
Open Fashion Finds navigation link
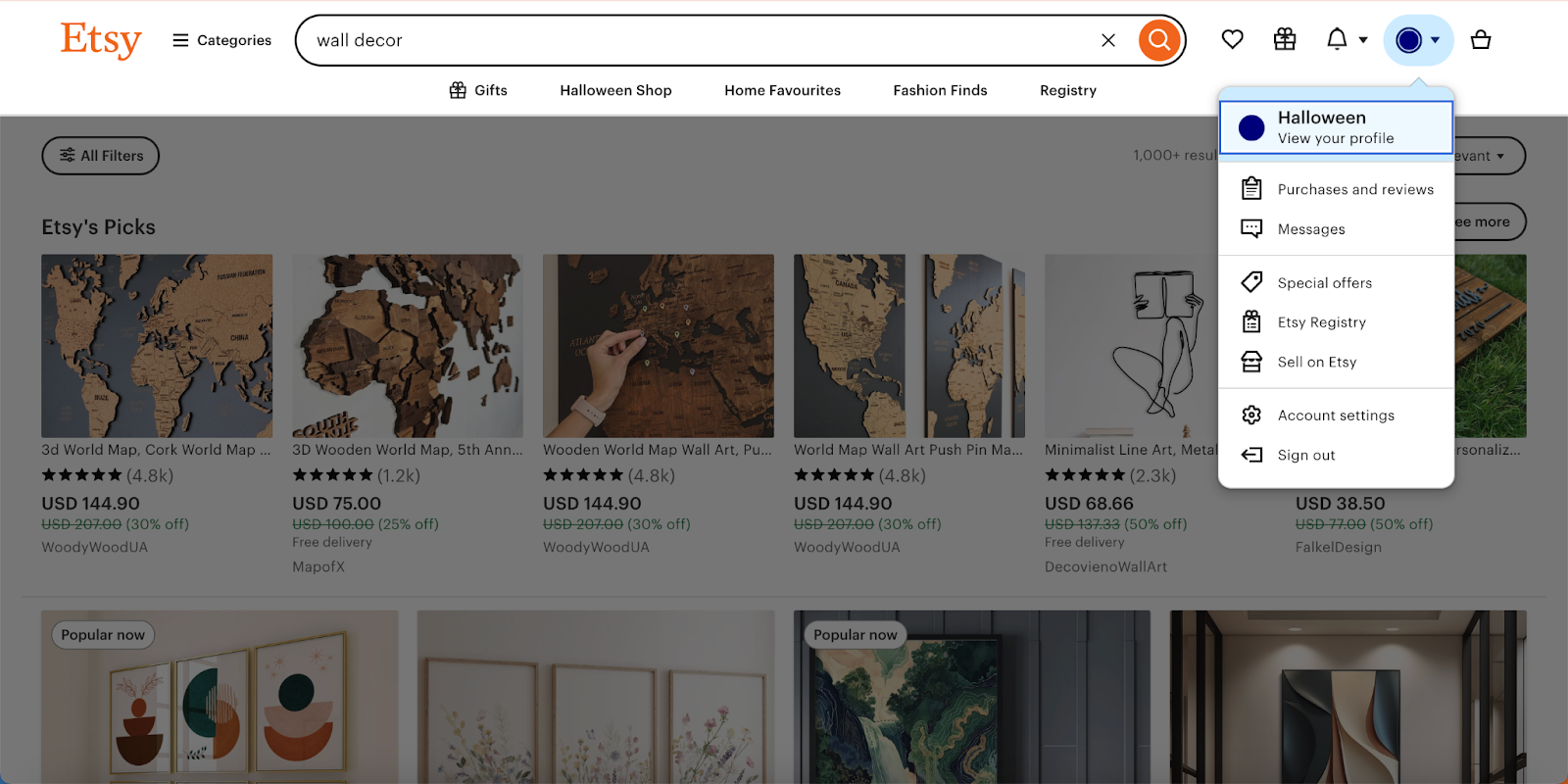pos(940,90)
